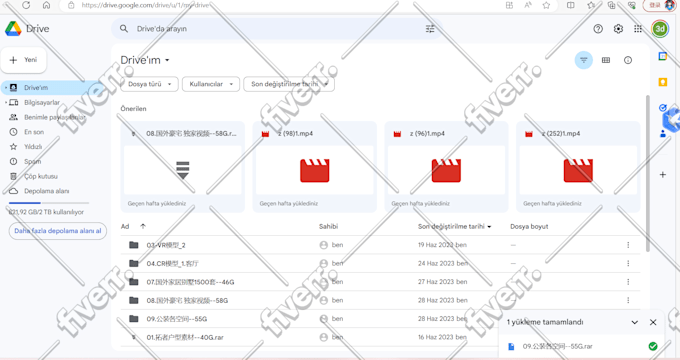Click the Google Drive logo
Screen dimensions: 680x360
[x=13, y=29]
